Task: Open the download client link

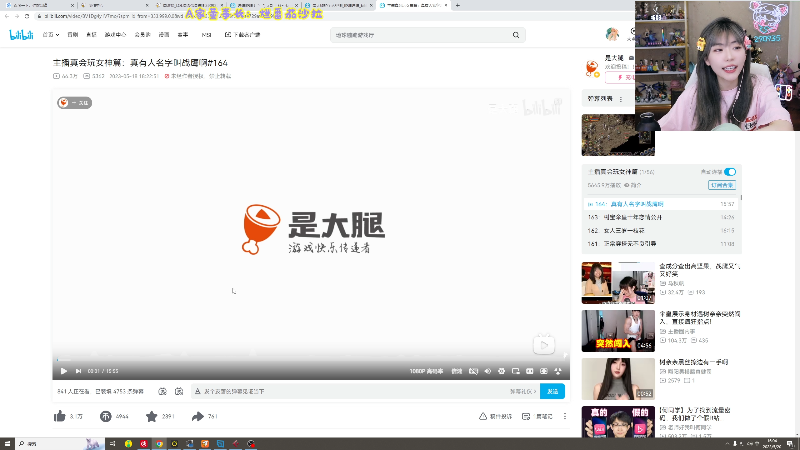Action: pos(242,35)
